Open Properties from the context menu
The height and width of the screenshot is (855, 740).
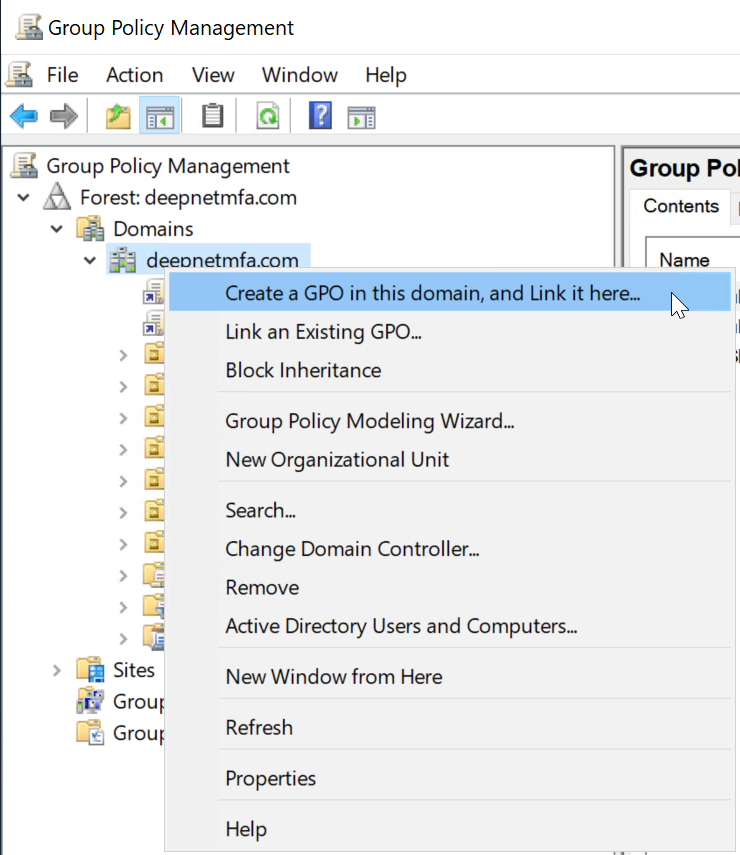click(x=270, y=778)
